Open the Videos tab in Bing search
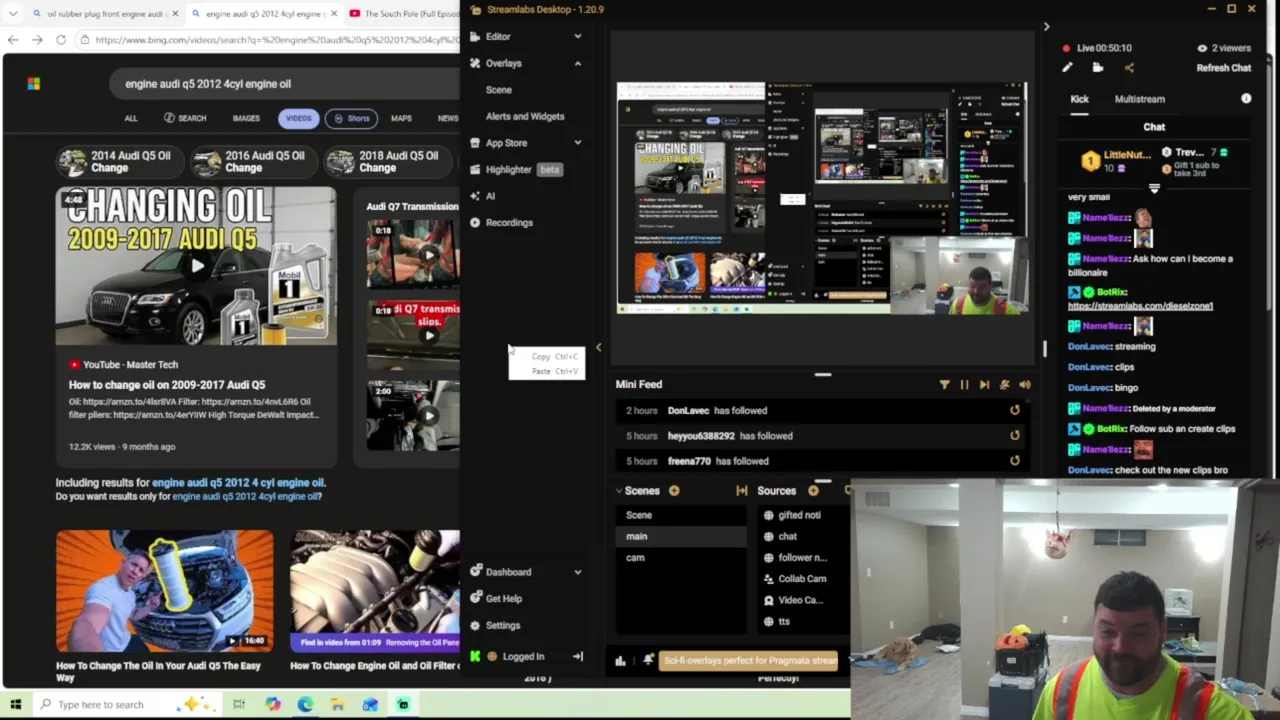The width and height of the screenshot is (1280, 720). pos(298,118)
